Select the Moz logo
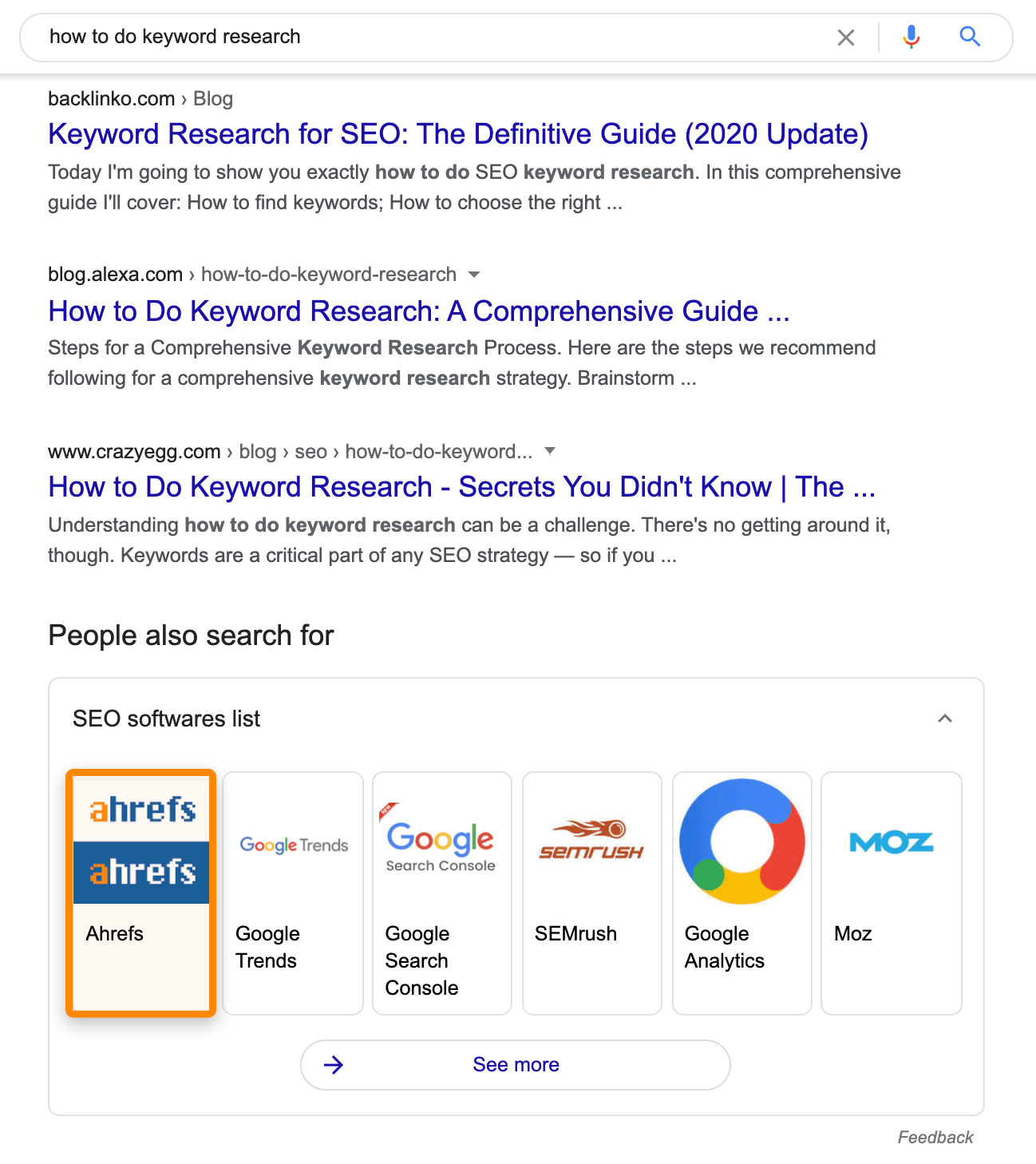Image resolution: width=1036 pixels, height=1164 pixels. tap(891, 841)
